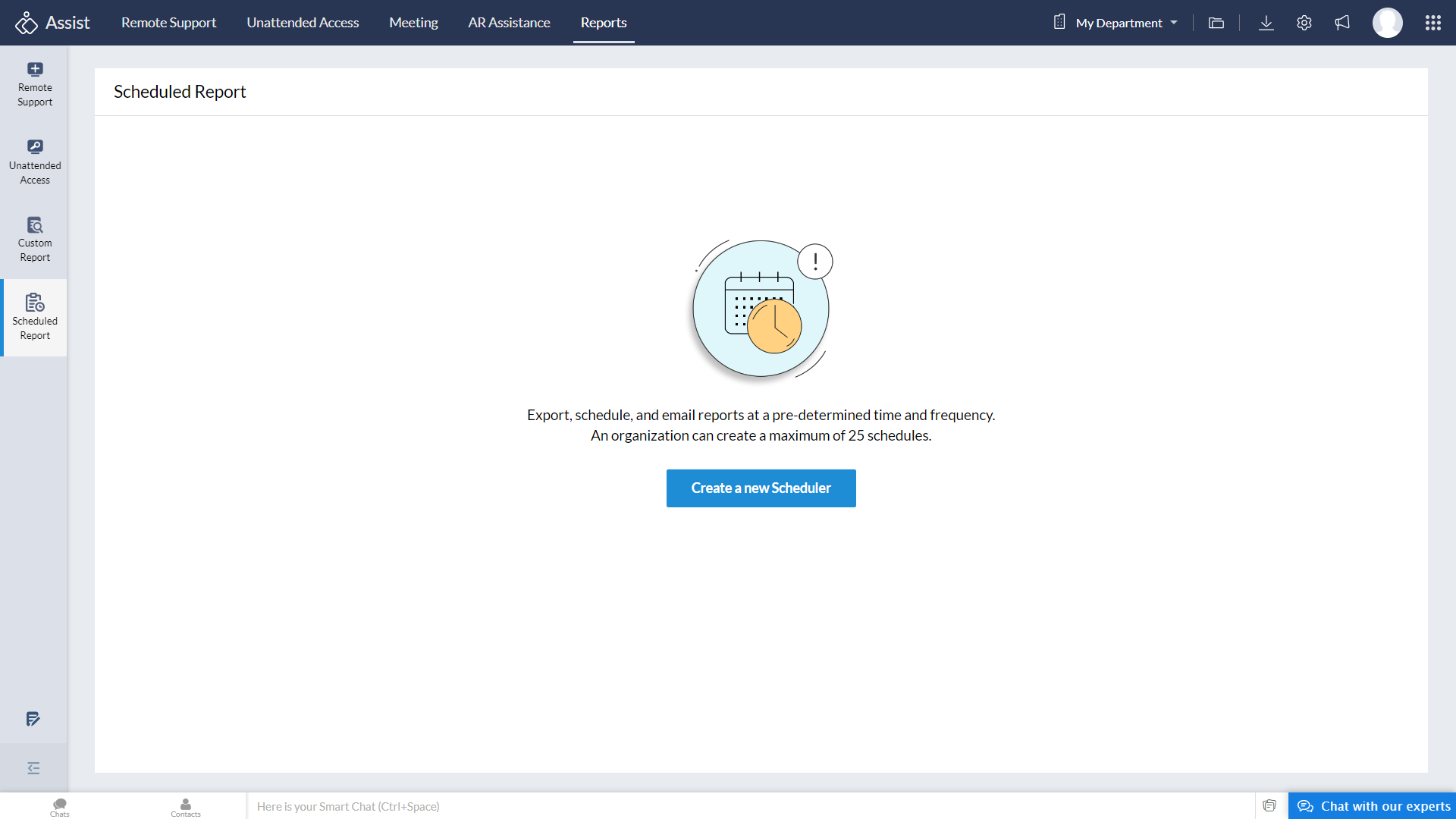Select Scheduled Report sidebar item
Viewport: 1456px width, 819px height.
[x=35, y=318]
